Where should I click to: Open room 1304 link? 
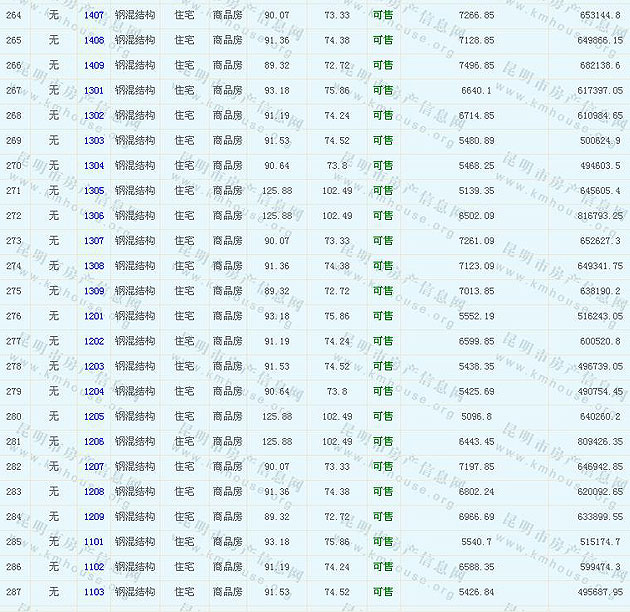click(x=94, y=165)
